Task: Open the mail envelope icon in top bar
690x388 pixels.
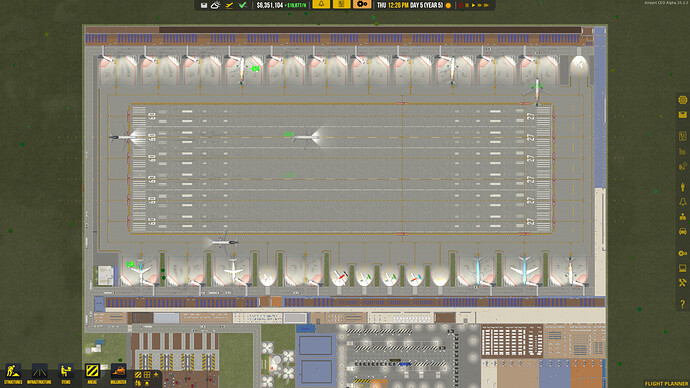Action: (204, 5)
